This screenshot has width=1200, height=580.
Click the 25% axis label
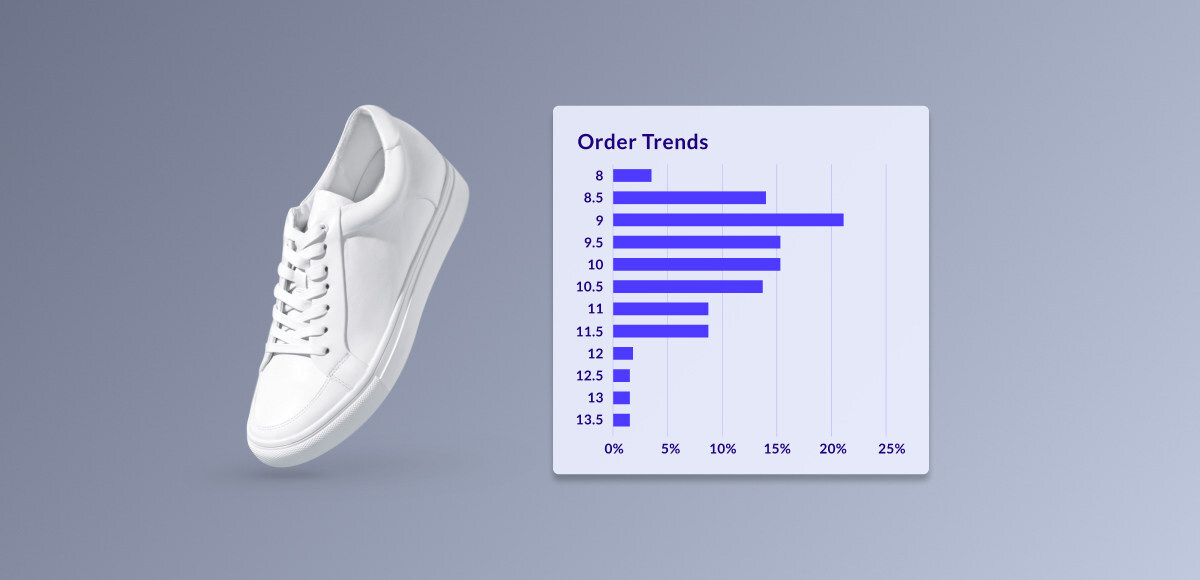891,449
